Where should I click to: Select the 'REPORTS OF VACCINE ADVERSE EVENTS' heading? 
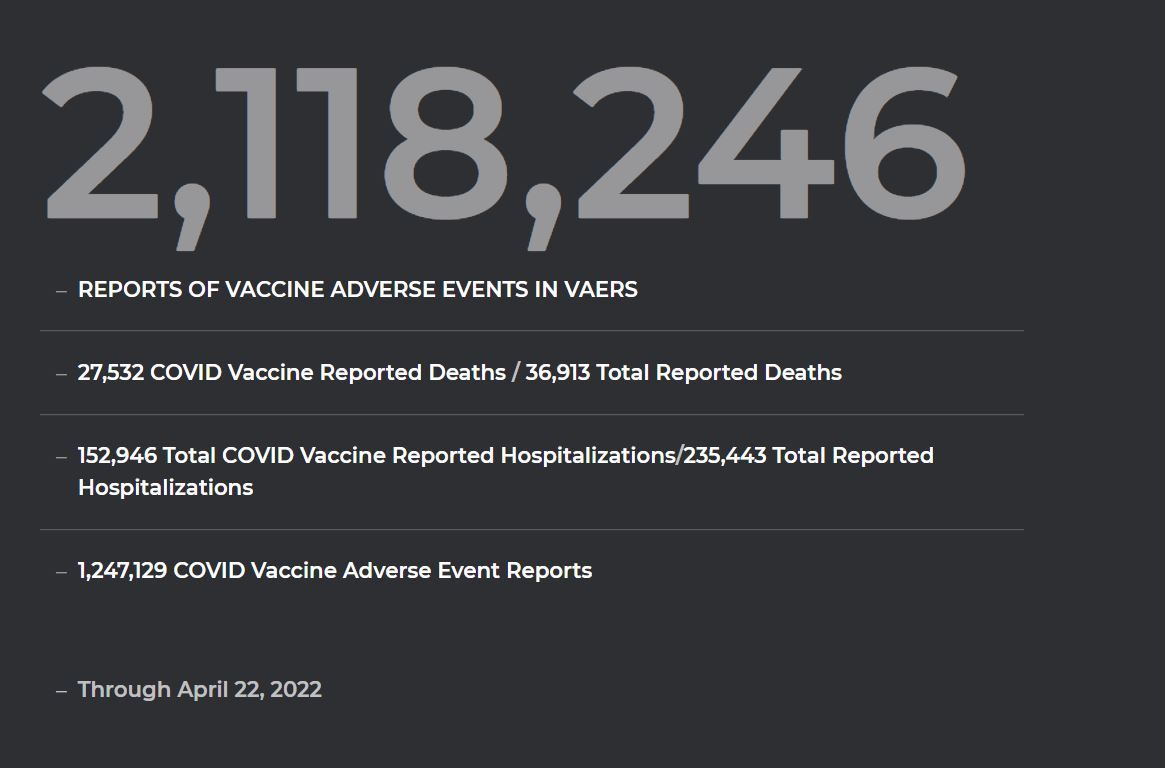coord(357,290)
